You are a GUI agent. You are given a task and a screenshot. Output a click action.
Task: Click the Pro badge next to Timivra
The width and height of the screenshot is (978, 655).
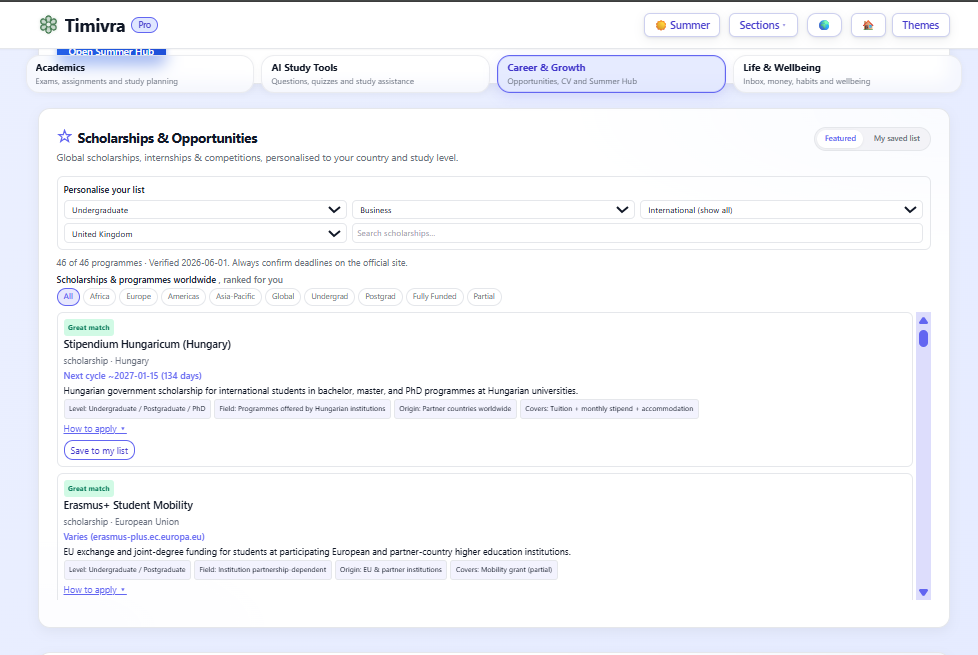144,25
